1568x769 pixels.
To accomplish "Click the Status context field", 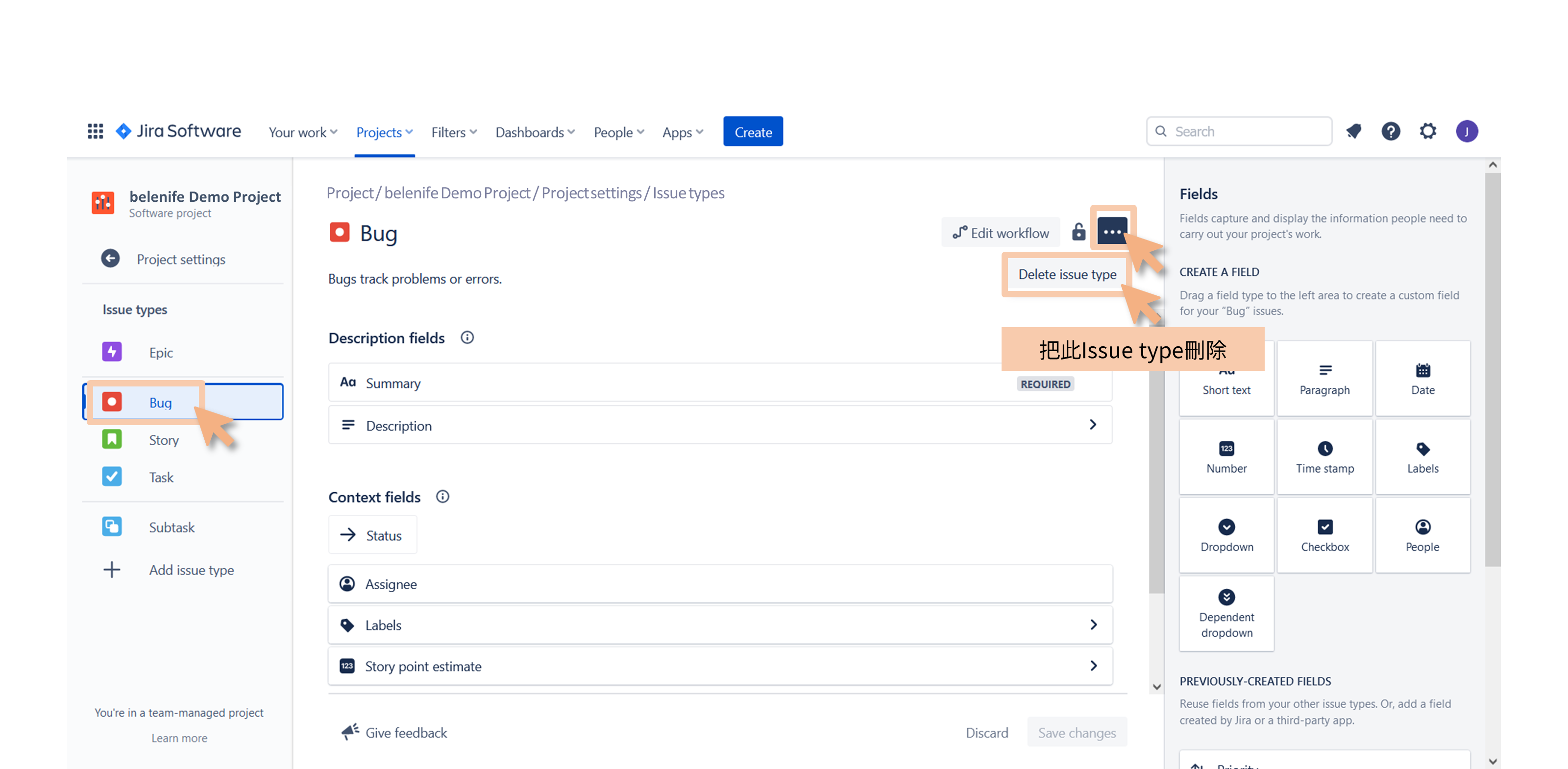I will click(372, 535).
